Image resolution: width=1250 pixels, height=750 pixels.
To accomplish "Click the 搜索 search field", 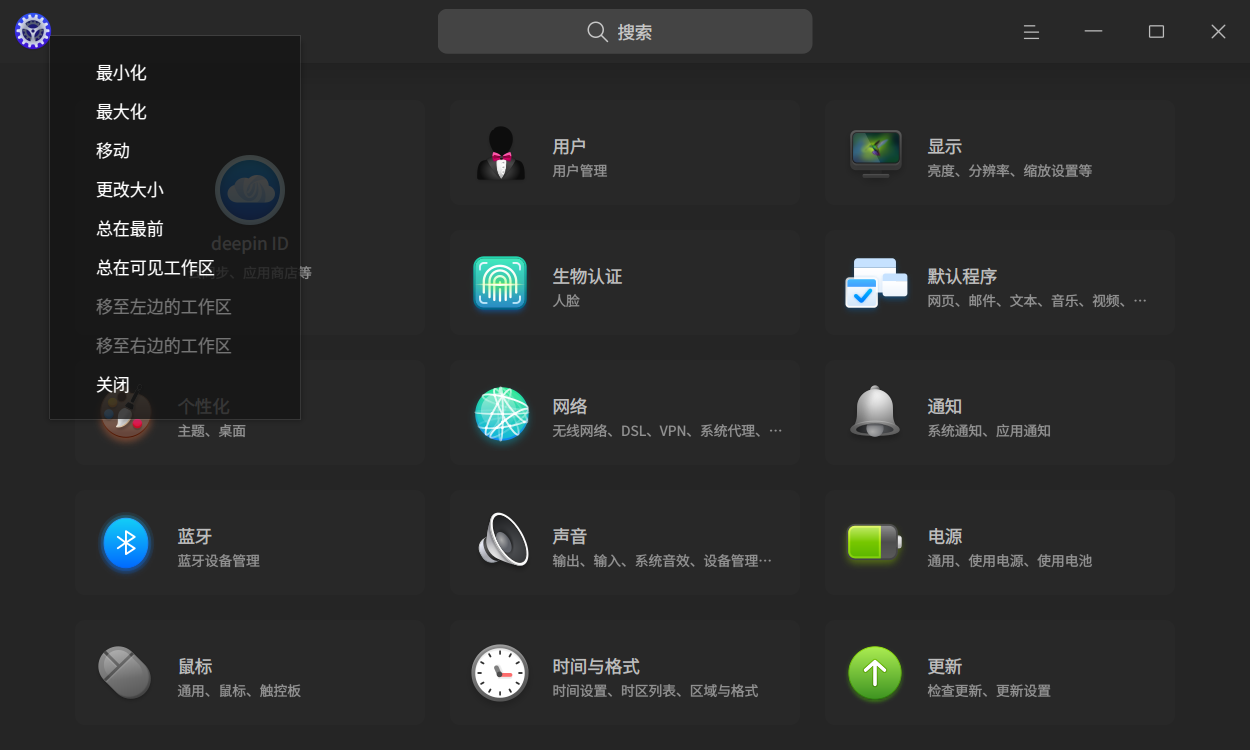I will 625,32.
